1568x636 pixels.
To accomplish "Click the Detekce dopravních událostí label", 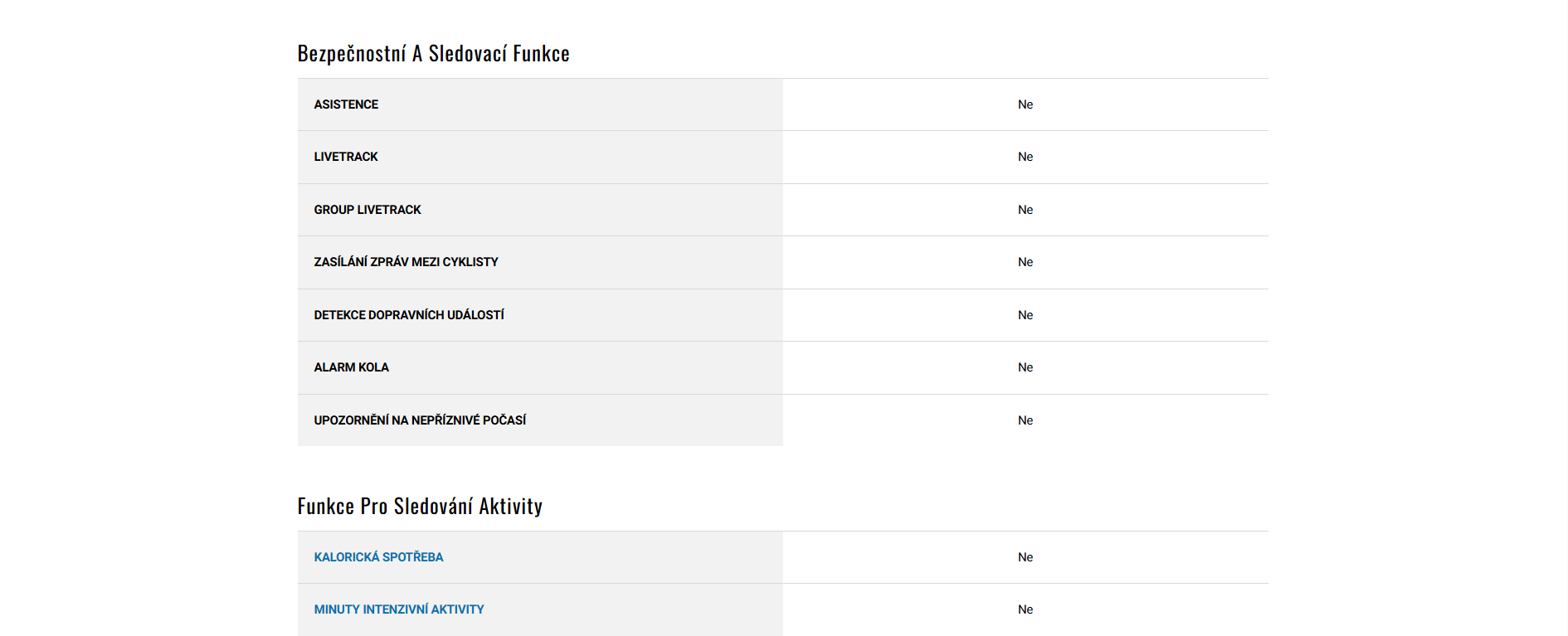I will pyautogui.click(x=408, y=315).
